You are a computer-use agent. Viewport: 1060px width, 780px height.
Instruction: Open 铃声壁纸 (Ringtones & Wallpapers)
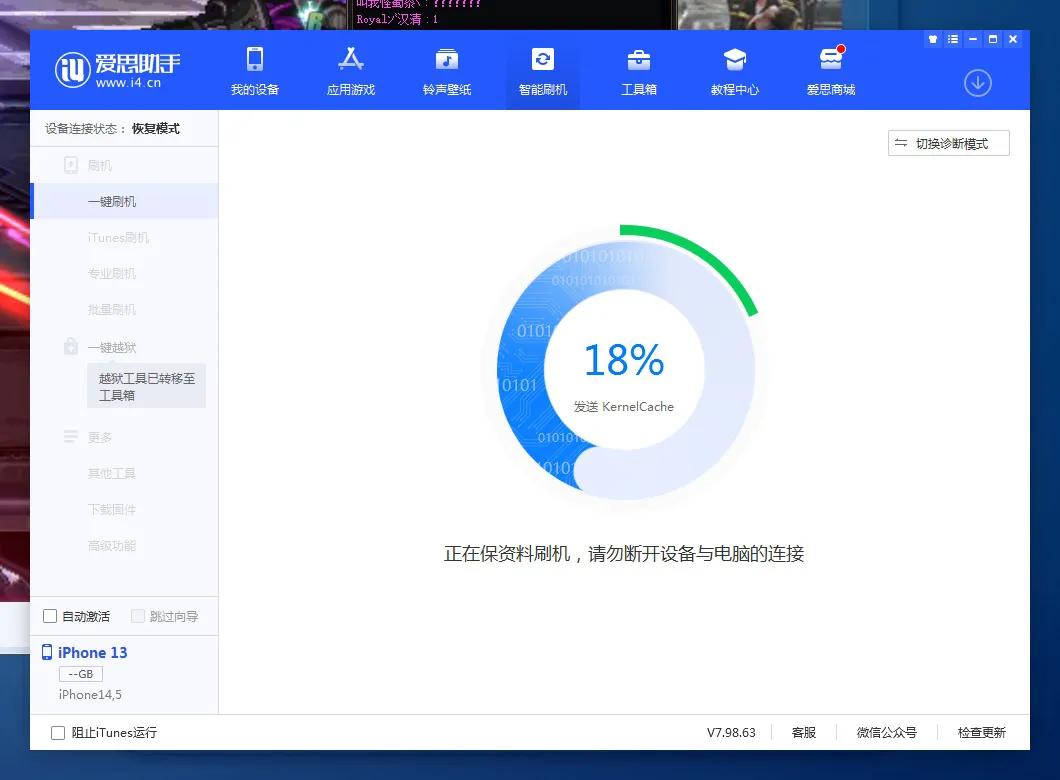[x=446, y=70]
